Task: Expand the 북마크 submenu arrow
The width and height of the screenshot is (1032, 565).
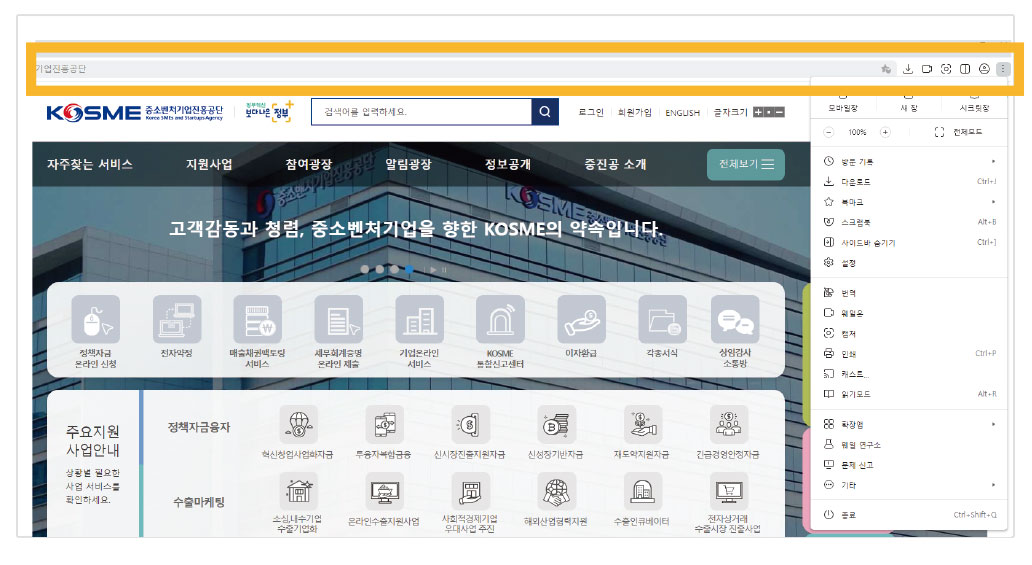Action: point(993,202)
